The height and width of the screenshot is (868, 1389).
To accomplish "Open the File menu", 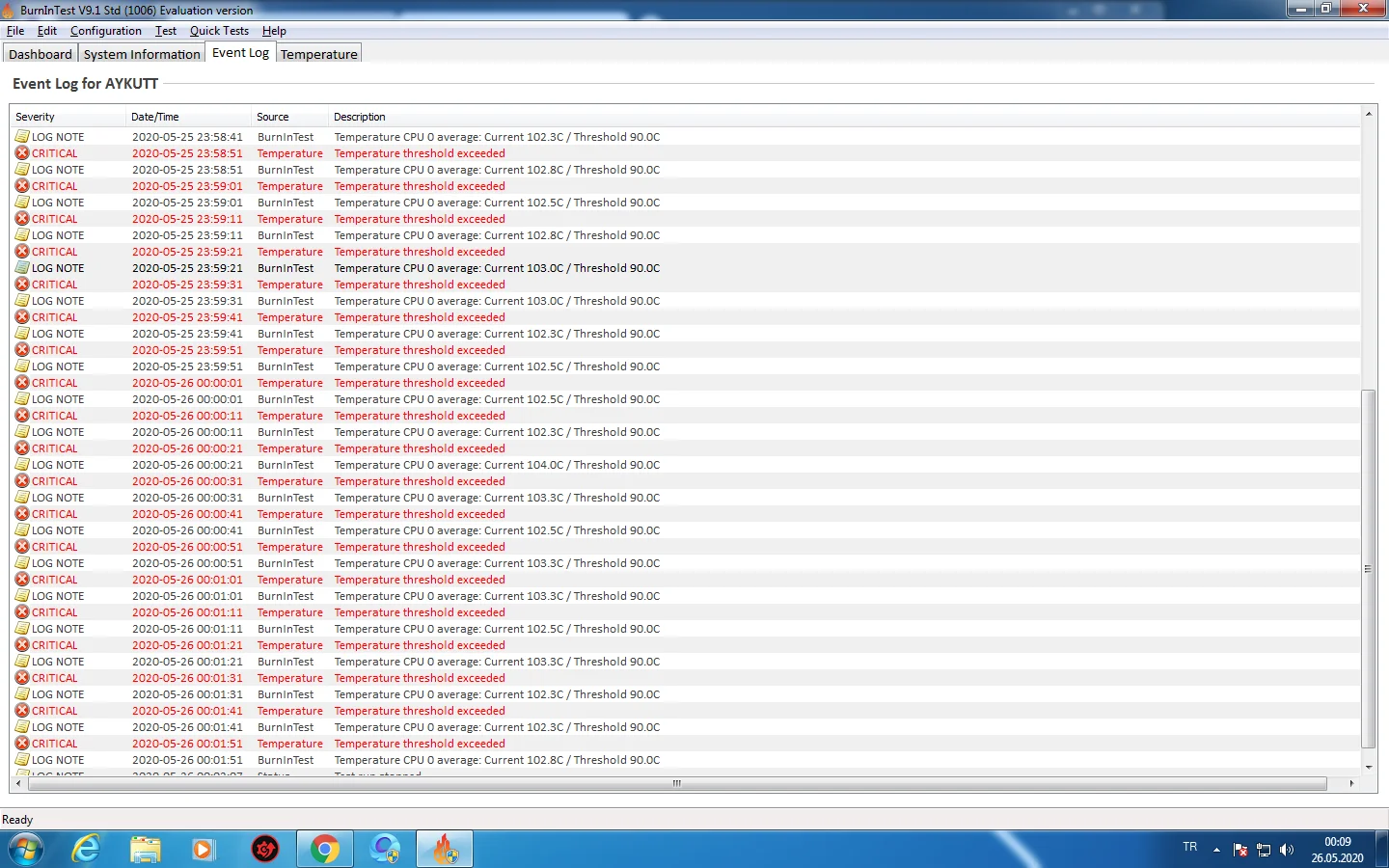I will (x=15, y=31).
